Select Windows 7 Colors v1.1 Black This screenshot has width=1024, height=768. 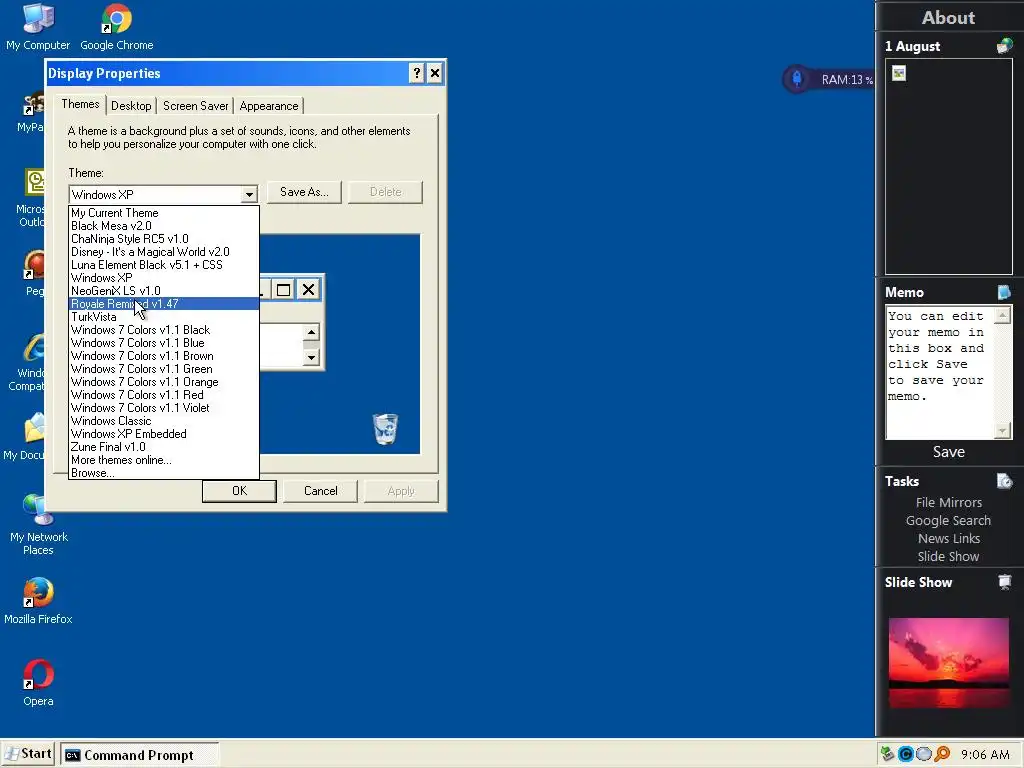click(164, 330)
